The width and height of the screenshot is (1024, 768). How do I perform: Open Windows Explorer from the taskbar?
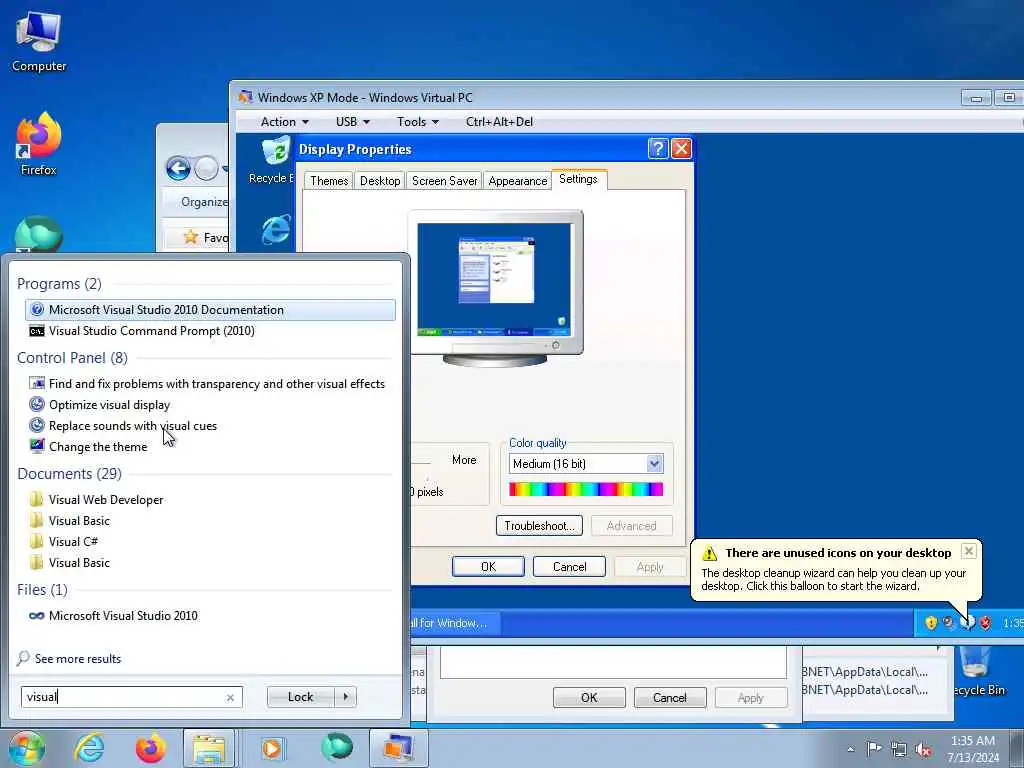(208, 748)
